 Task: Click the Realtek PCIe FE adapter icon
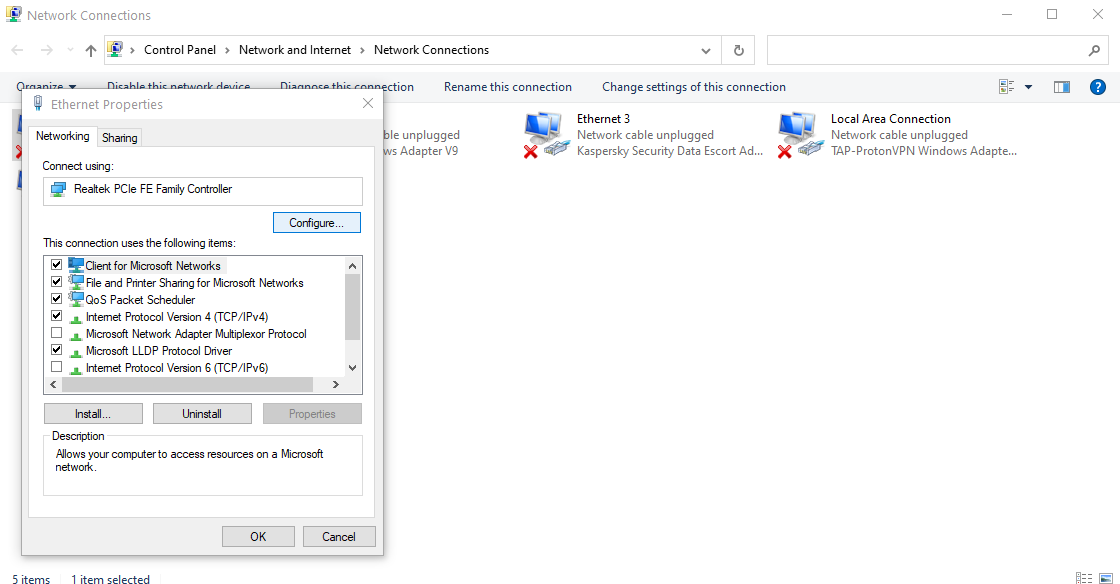coord(59,189)
